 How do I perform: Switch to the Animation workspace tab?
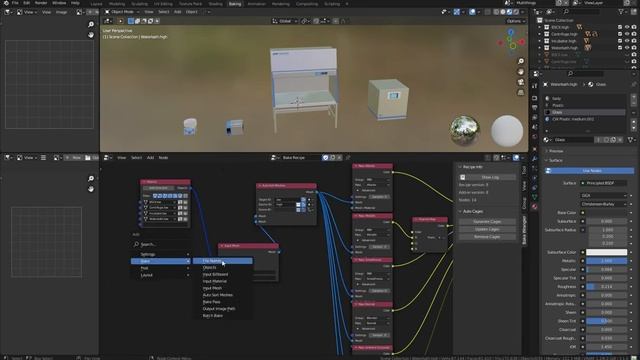(257, 4)
